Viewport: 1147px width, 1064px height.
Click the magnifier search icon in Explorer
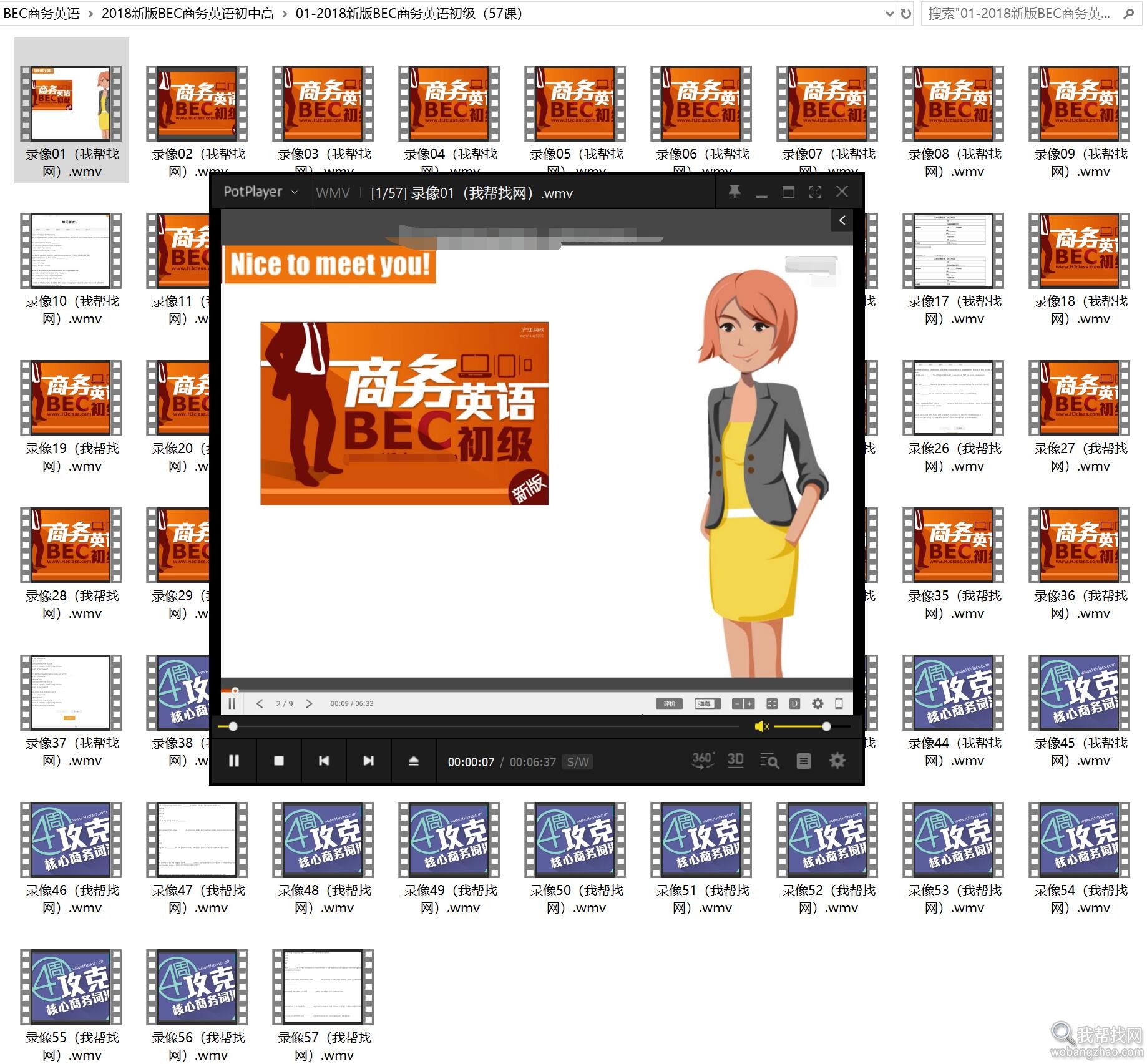click(x=1128, y=13)
